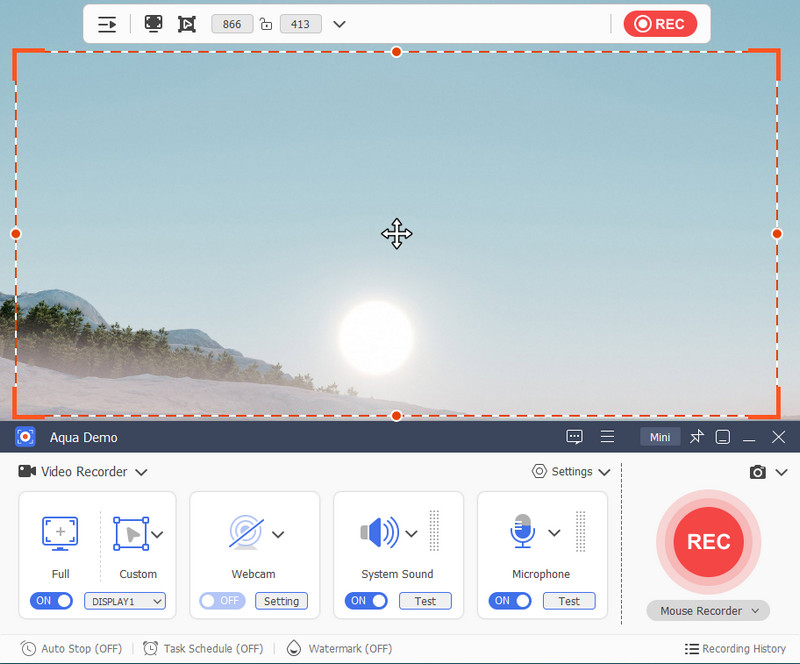Click the move crosshair in region center
Viewport: 800px width, 664px height.
point(396,234)
